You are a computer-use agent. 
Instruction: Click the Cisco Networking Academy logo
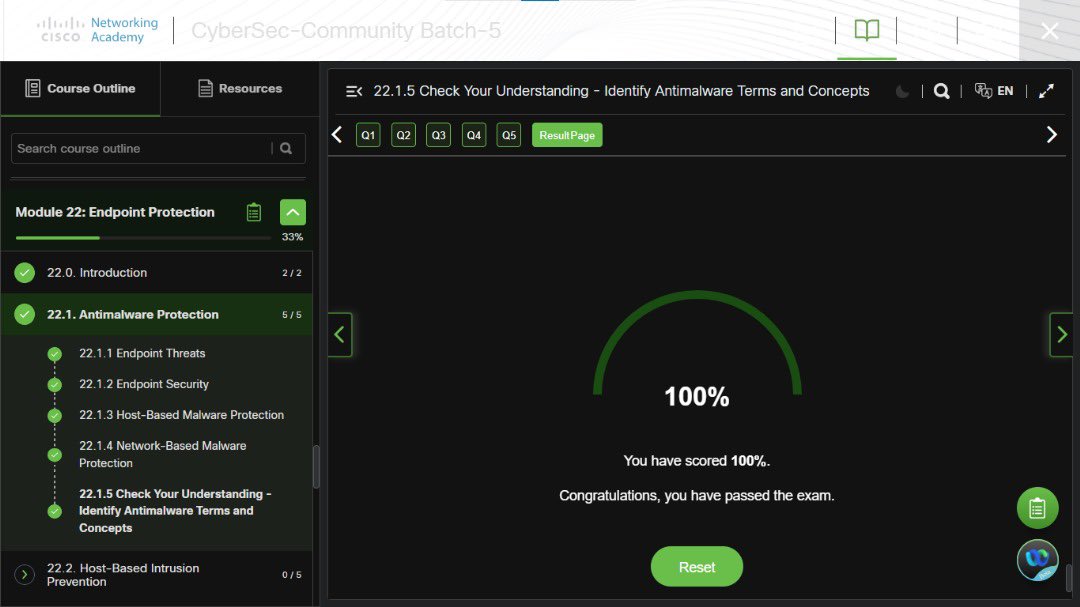(98, 30)
